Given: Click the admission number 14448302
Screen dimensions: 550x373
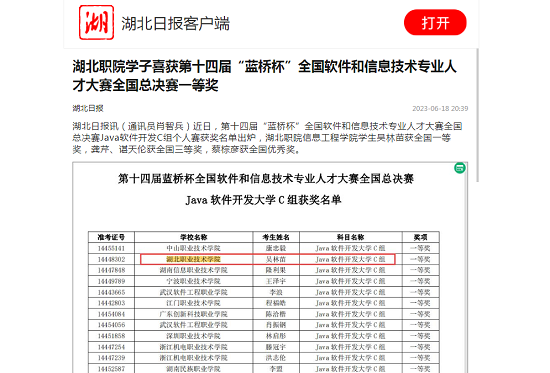Looking at the screenshot, I should coord(111,259).
